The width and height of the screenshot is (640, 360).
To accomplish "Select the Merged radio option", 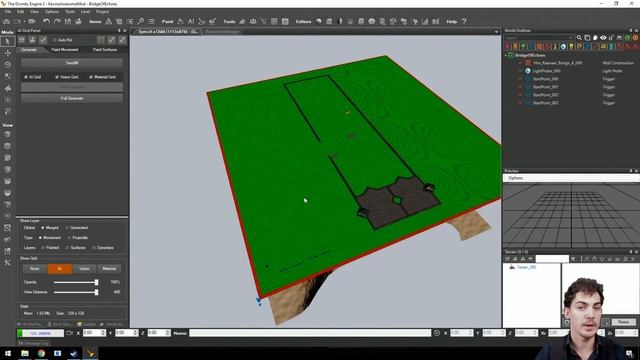I will click(42, 228).
